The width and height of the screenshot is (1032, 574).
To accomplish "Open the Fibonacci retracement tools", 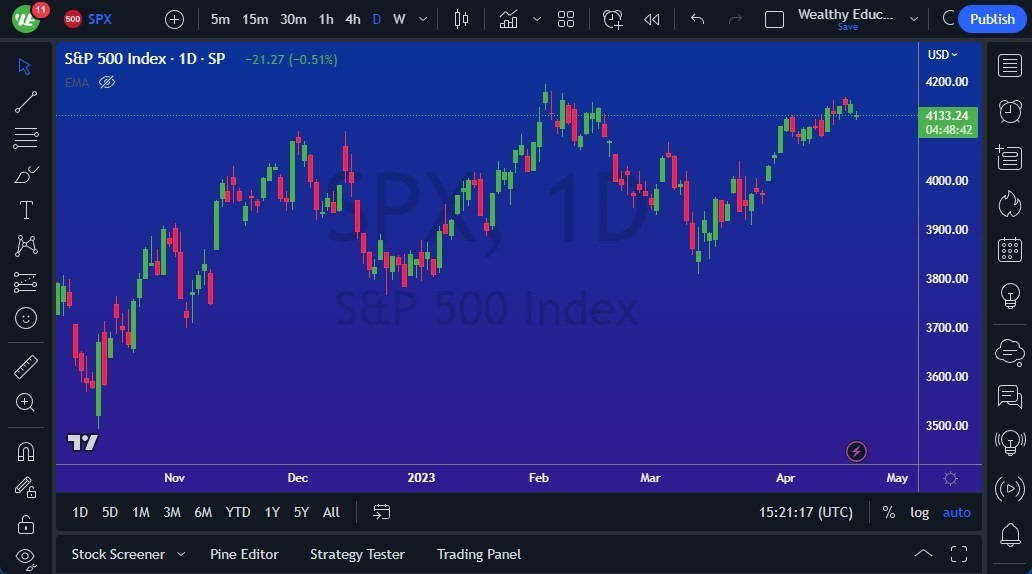I will coord(26,138).
